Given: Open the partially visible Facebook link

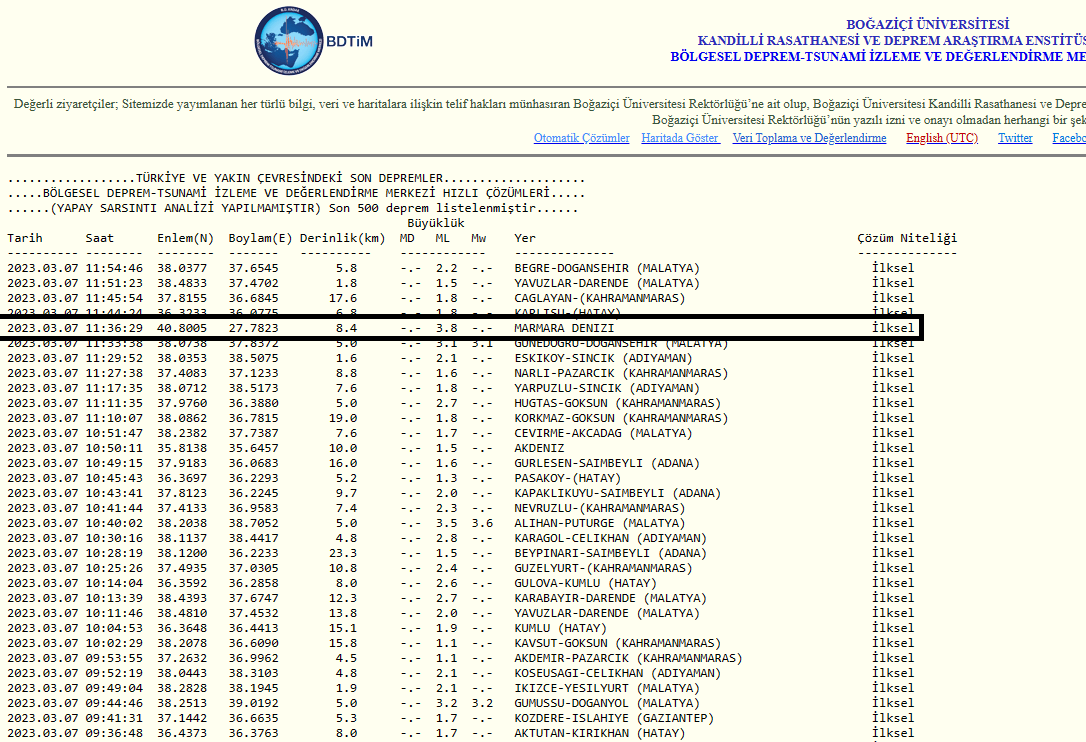Looking at the screenshot, I should click(1068, 138).
